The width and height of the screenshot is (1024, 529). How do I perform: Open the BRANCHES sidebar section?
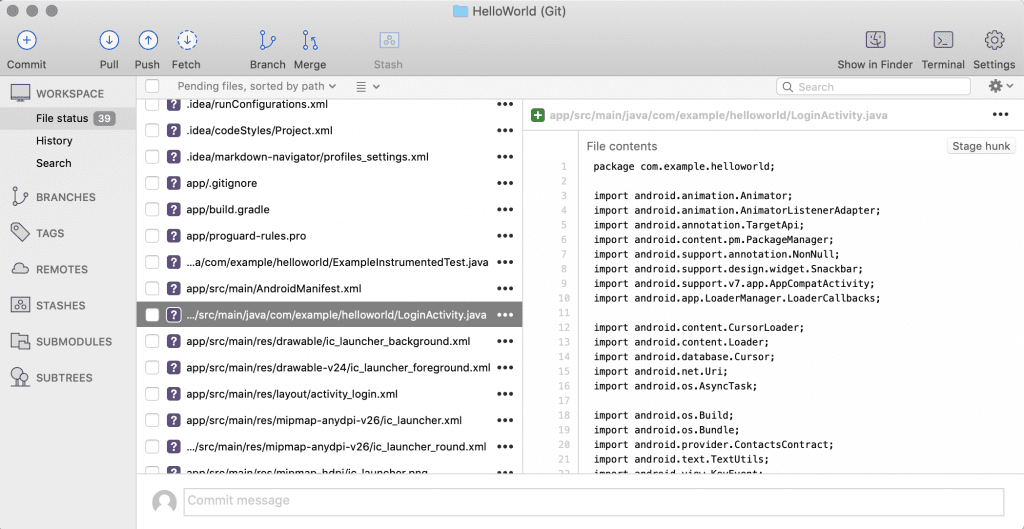click(68, 197)
